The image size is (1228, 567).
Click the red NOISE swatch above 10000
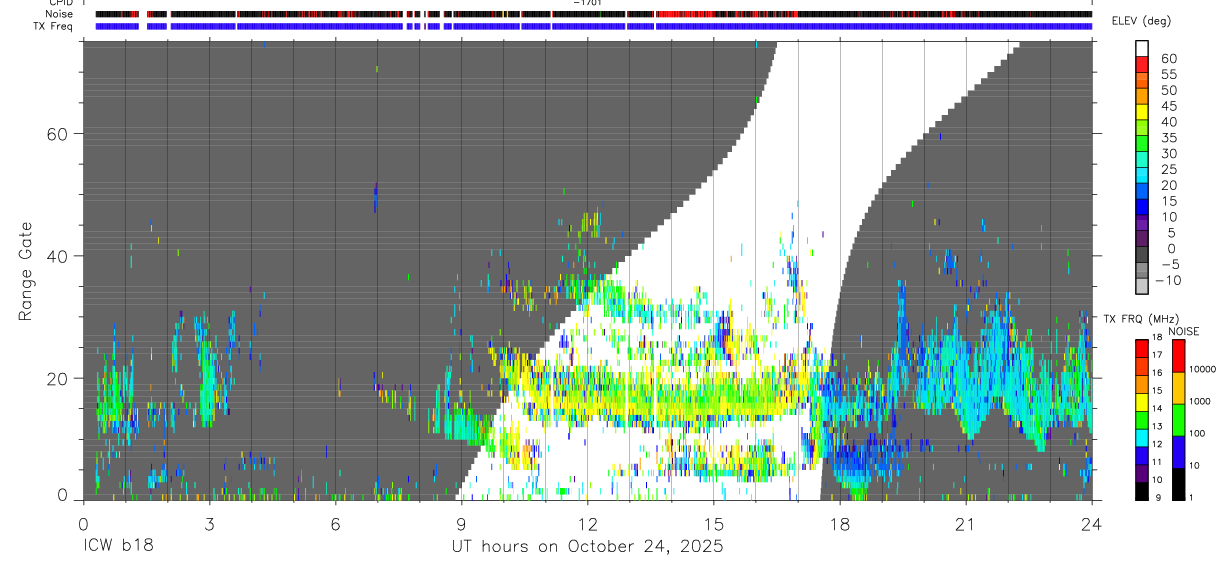[x=1178, y=355]
